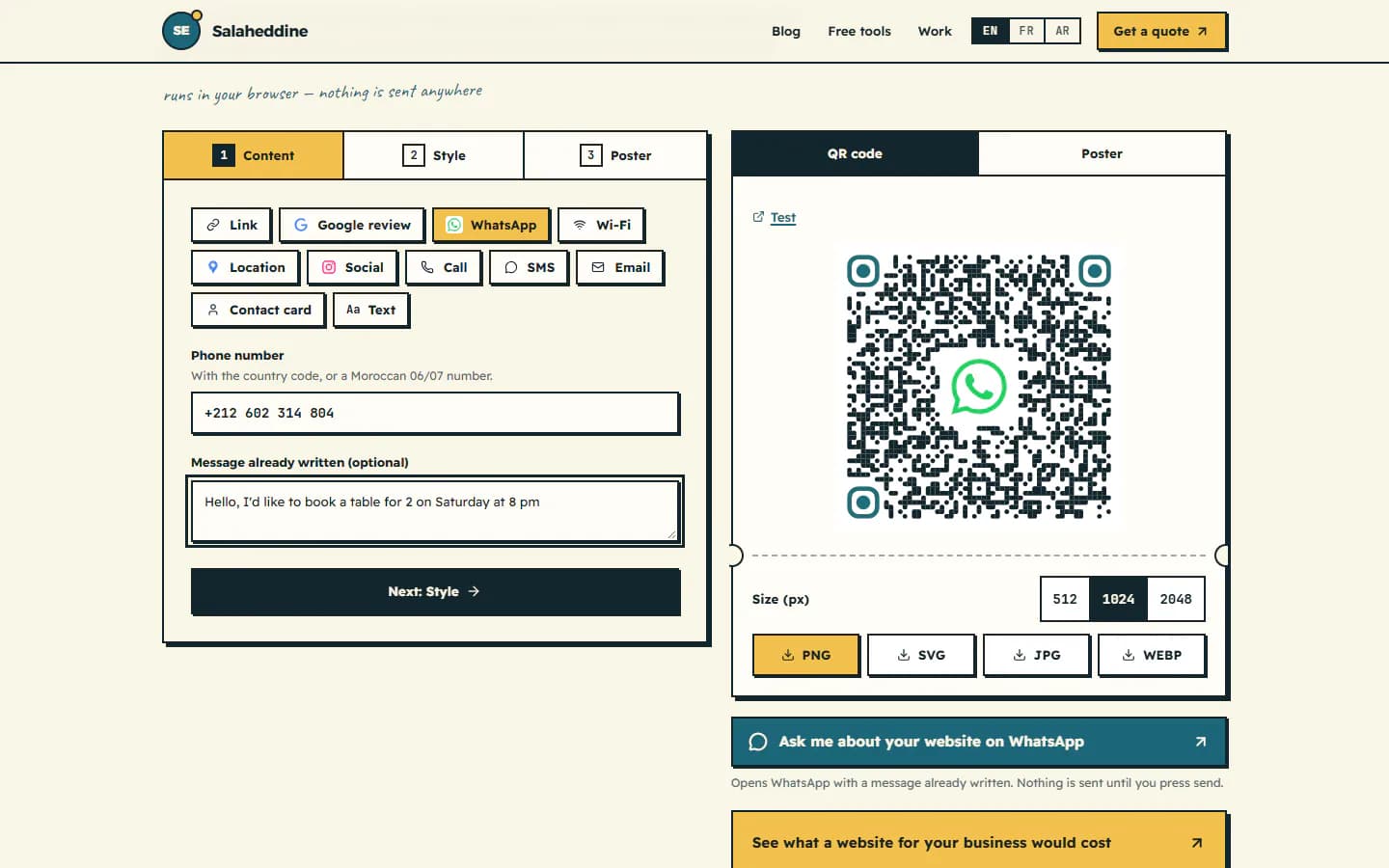
Task: Focus the phone number field
Action: click(x=435, y=413)
